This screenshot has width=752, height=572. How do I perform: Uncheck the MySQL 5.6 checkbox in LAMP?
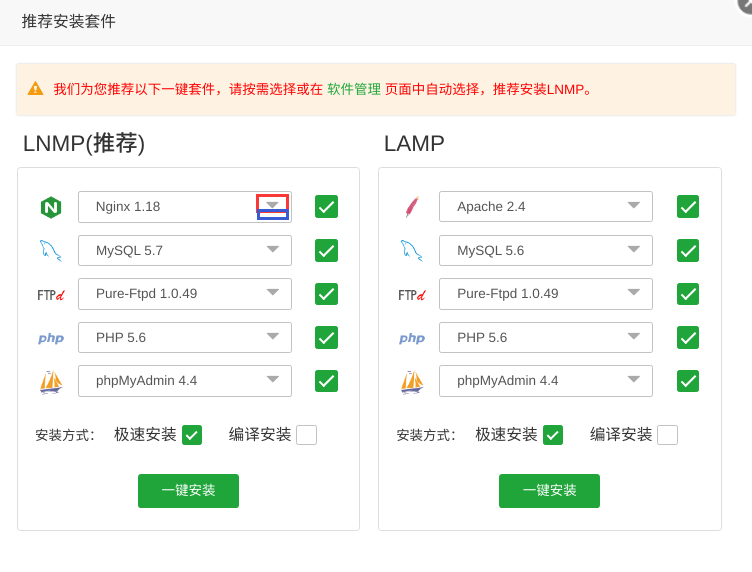click(x=688, y=250)
